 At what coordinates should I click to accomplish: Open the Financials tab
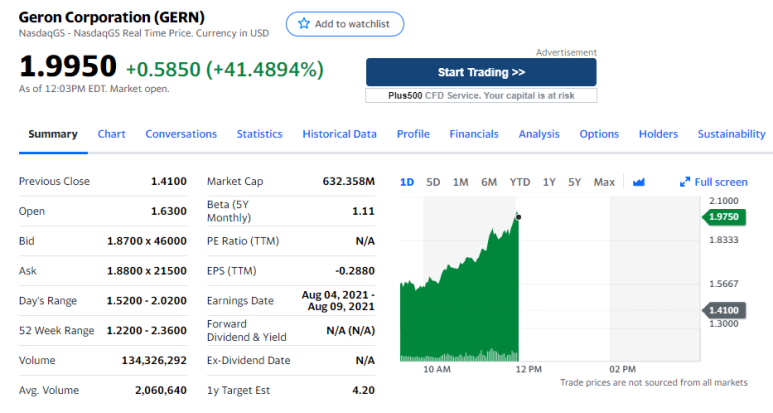pos(474,134)
